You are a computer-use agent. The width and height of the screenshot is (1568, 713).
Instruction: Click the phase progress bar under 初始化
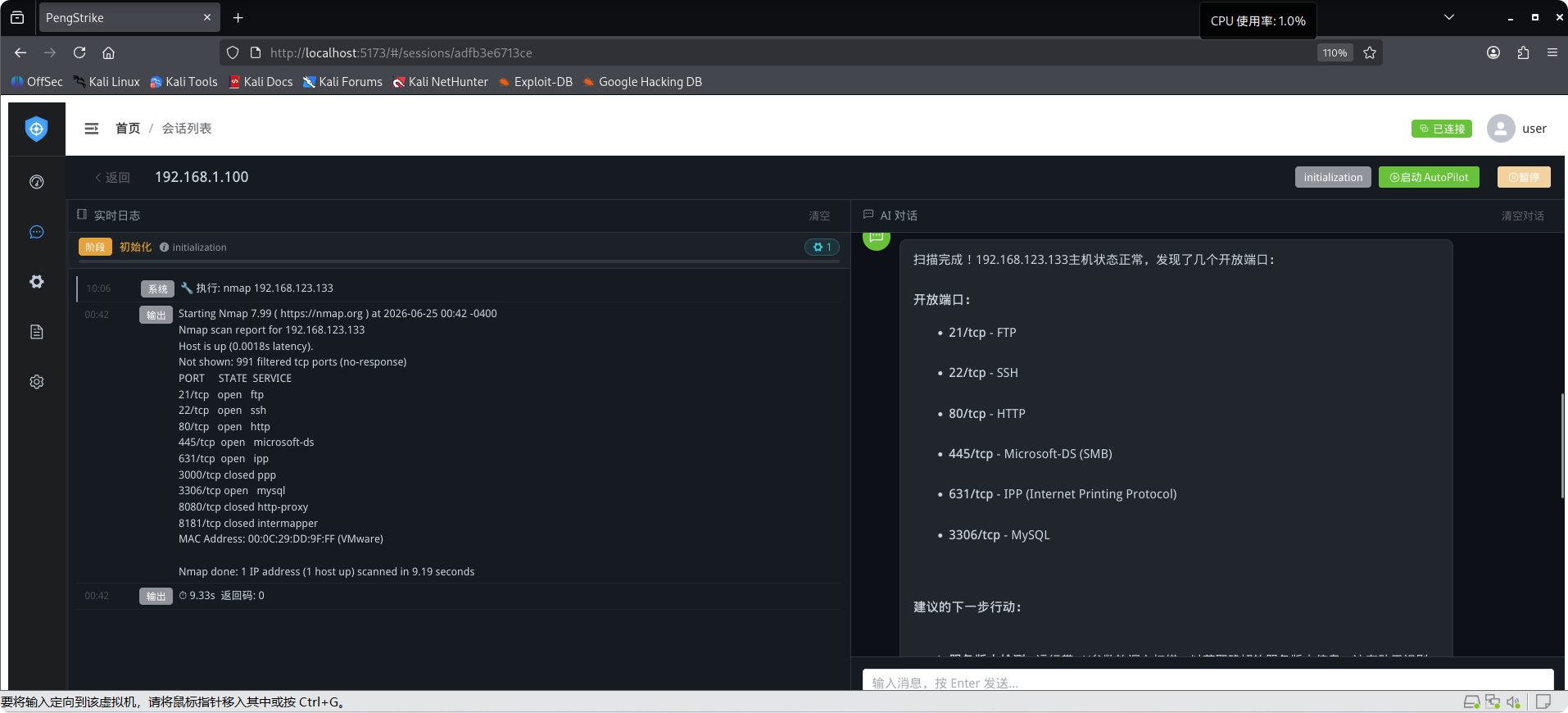[x=459, y=262]
